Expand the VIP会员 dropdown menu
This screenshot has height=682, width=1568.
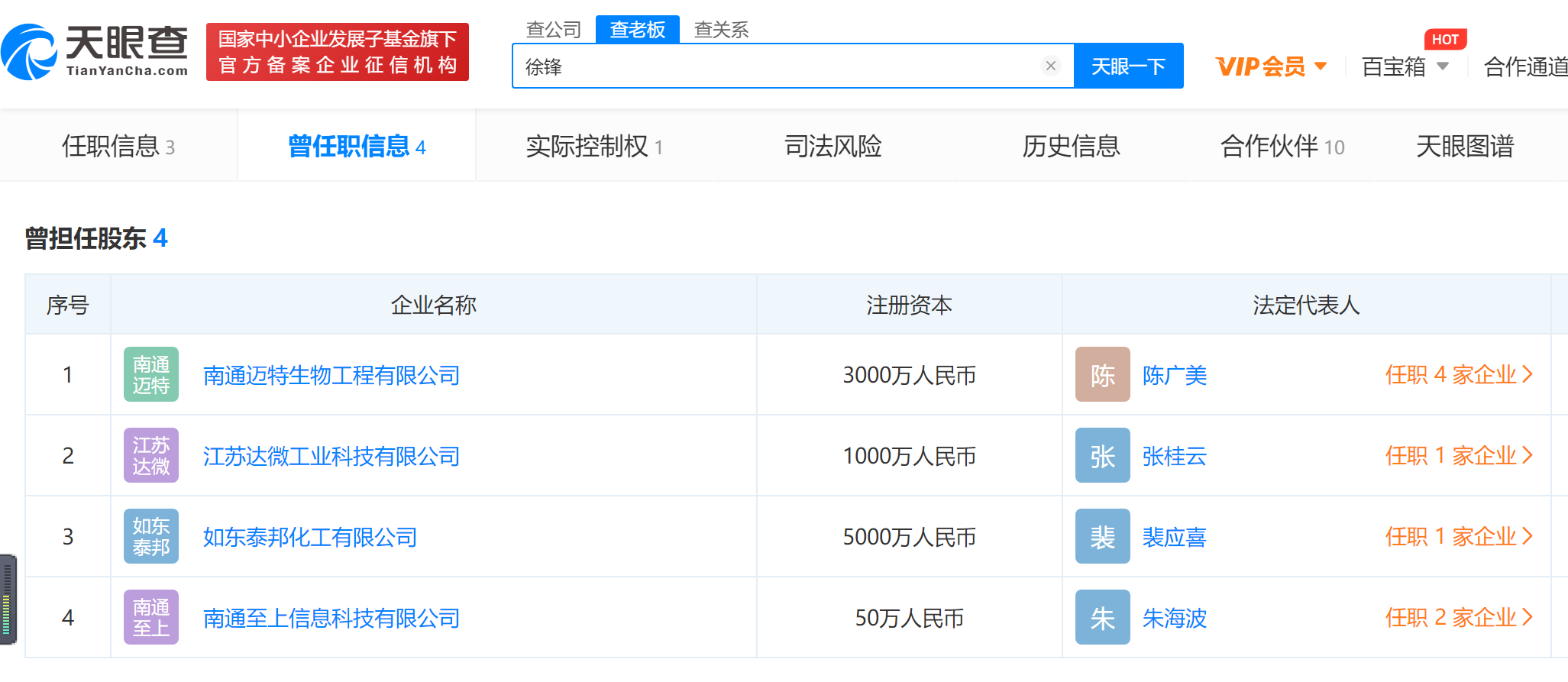[1271, 67]
